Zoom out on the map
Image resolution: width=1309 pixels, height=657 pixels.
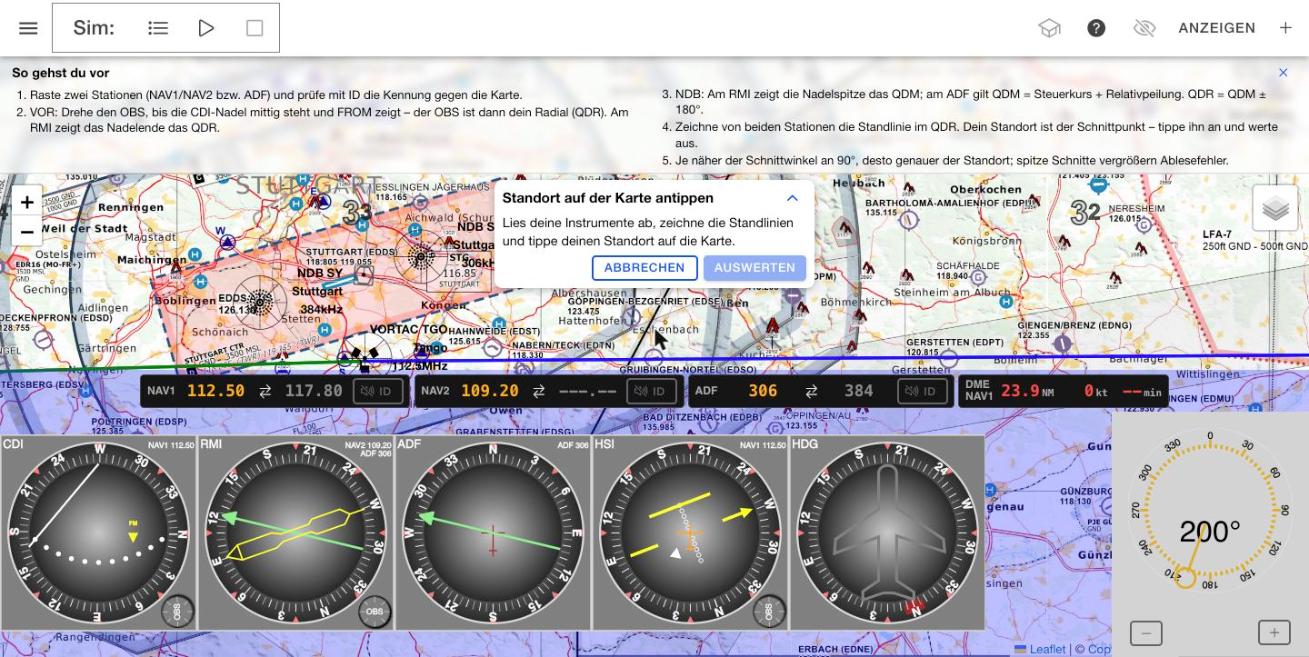tap(27, 231)
